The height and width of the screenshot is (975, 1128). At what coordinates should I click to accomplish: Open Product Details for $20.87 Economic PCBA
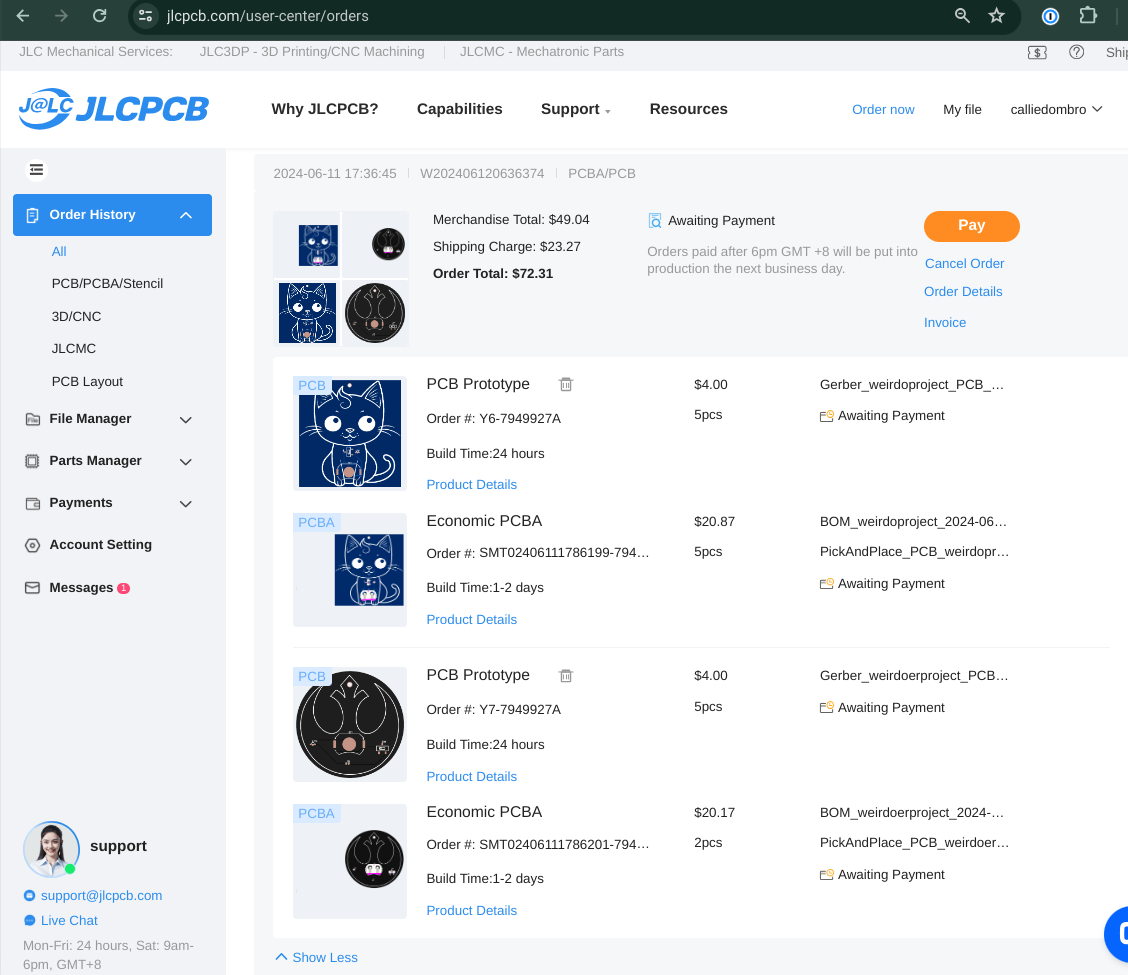pos(471,620)
